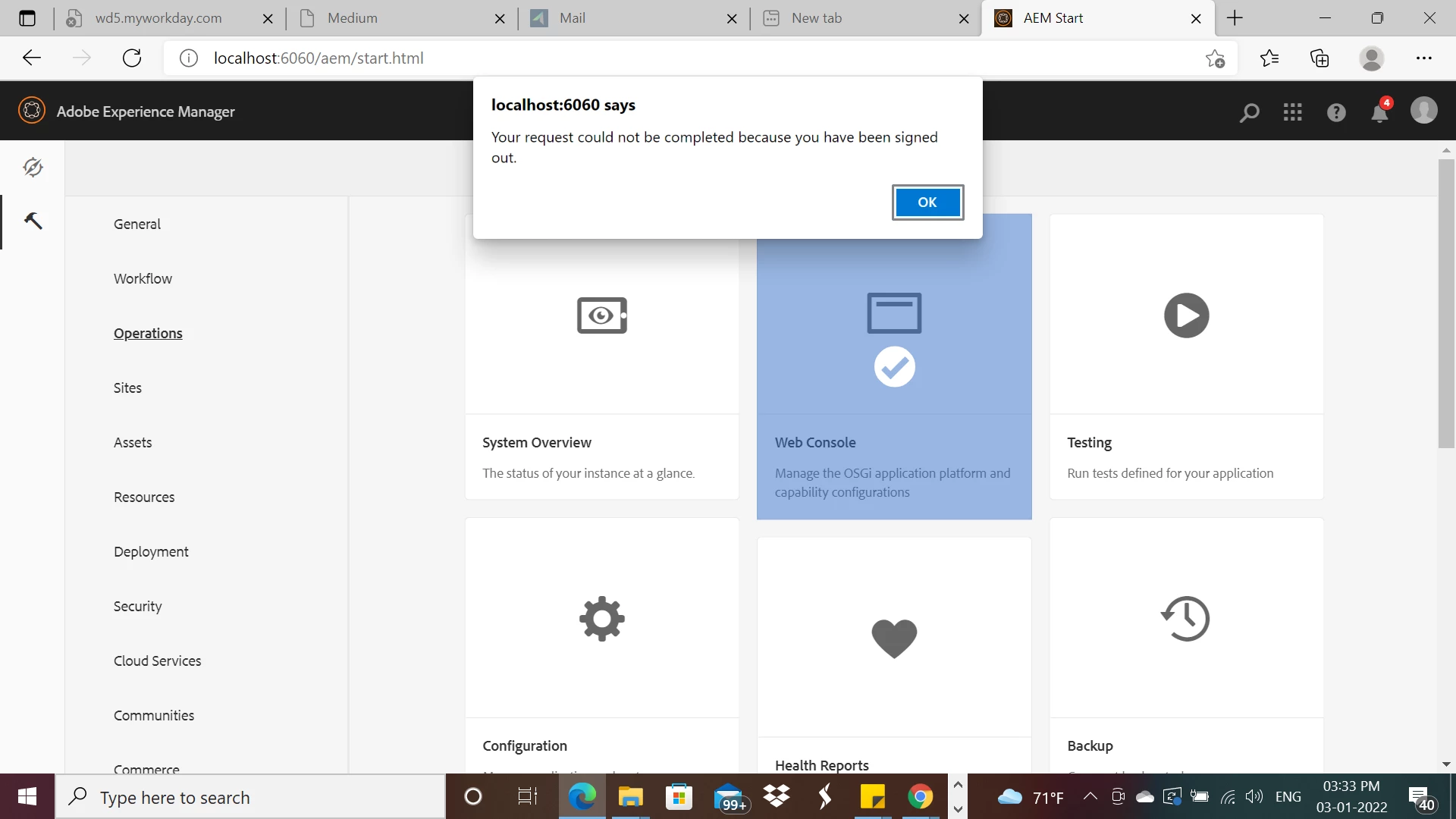Select the Navigation compass icon in rail

click(33, 167)
